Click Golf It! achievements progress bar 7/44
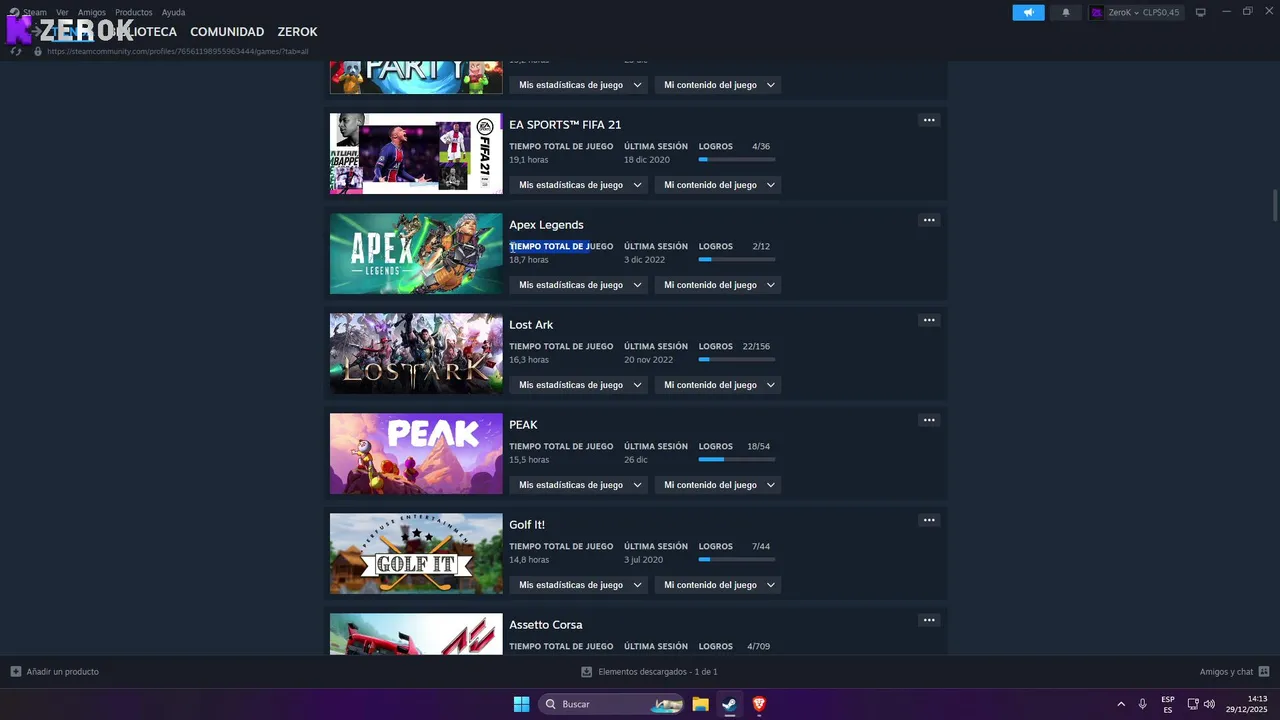 [x=737, y=559]
